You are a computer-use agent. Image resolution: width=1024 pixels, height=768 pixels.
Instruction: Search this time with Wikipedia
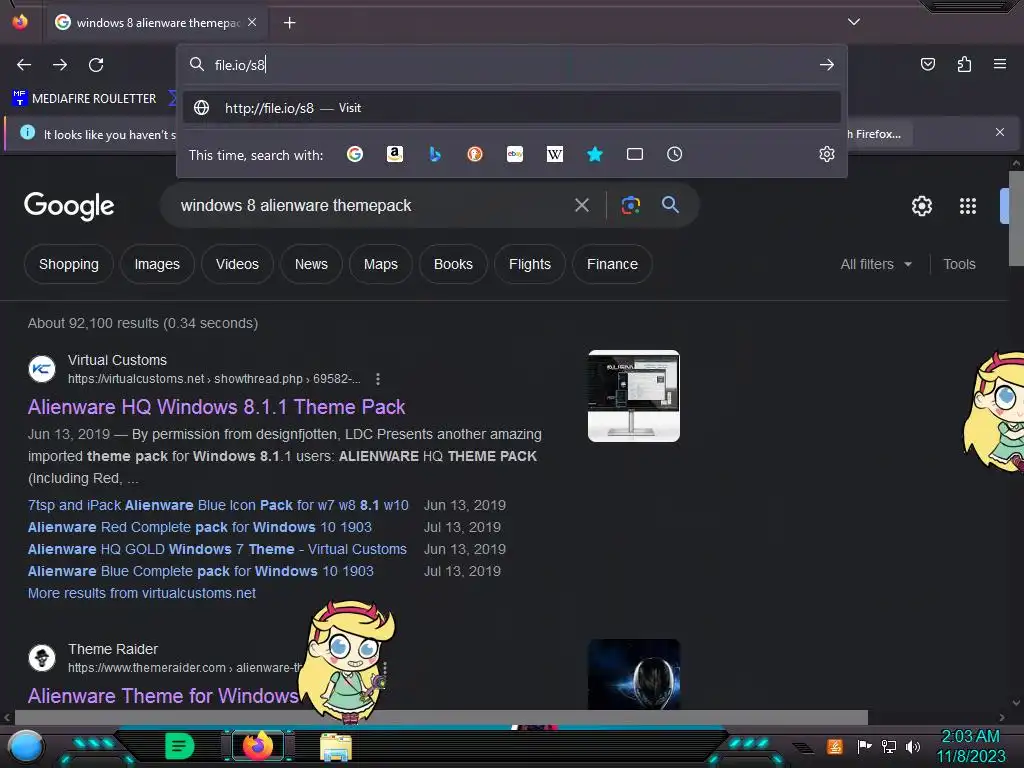(x=554, y=154)
